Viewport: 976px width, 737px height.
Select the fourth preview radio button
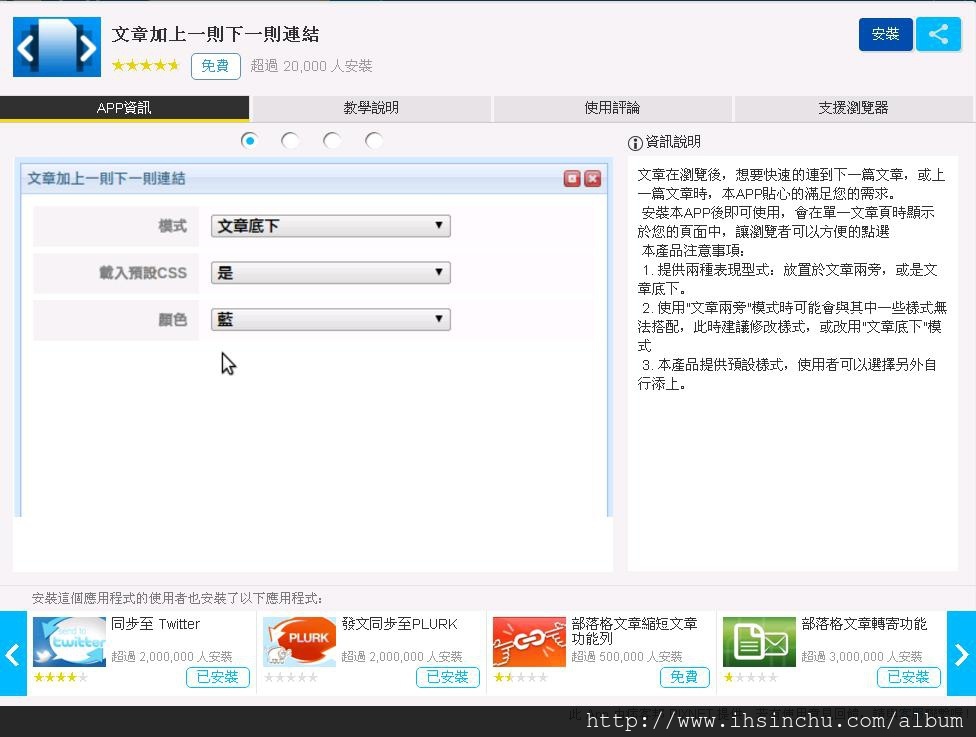tap(374, 141)
